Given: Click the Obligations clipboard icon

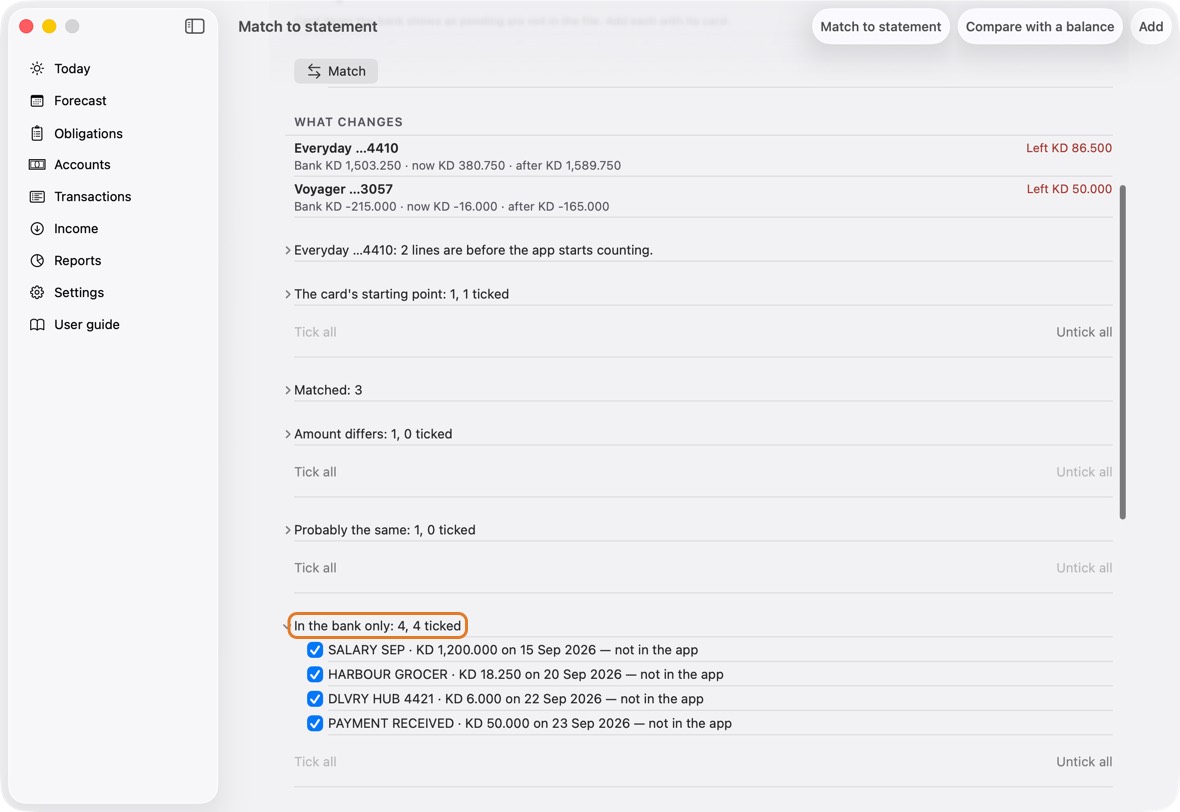Looking at the screenshot, I should [x=37, y=133].
